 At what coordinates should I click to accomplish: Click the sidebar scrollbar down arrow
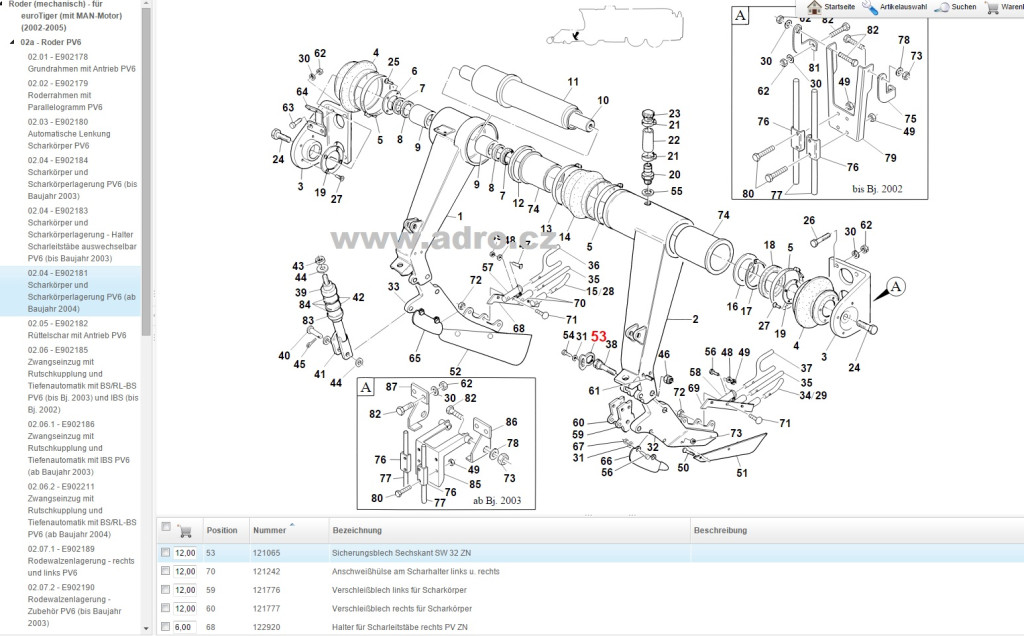[x=146, y=629]
